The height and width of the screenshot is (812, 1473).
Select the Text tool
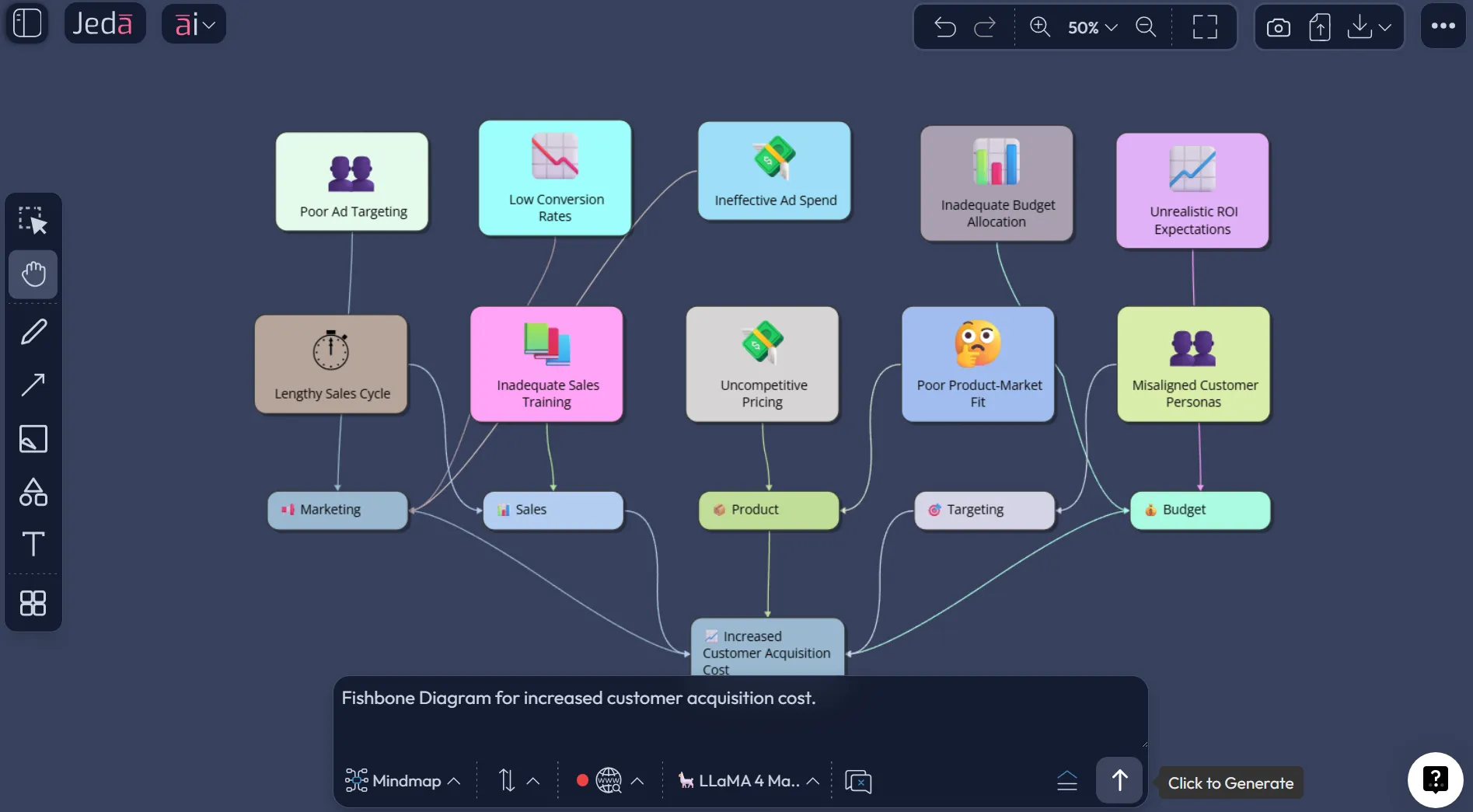pyautogui.click(x=33, y=544)
